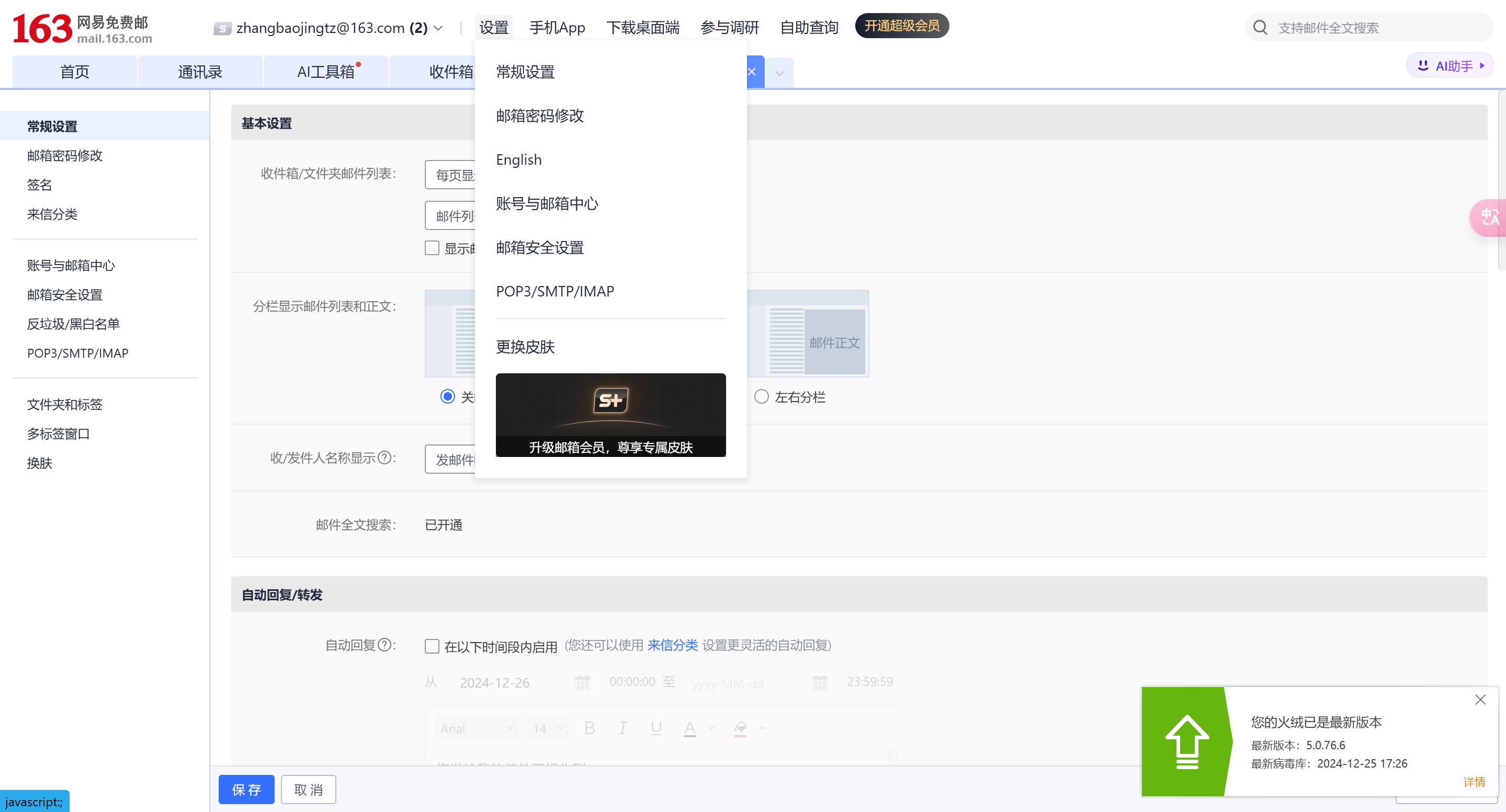The width and height of the screenshot is (1506, 812).
Task: Close the current settings tab
Action: click(752, 72)
